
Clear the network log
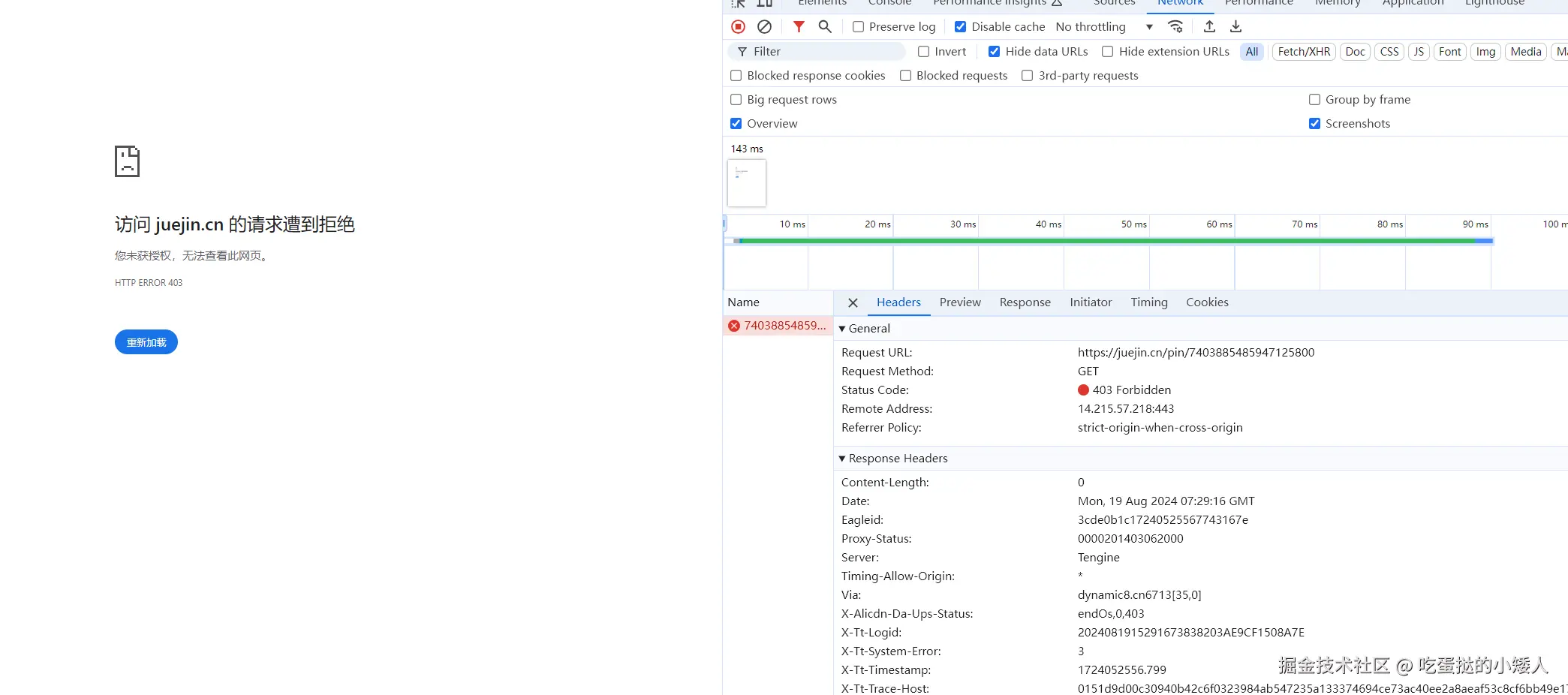[764, 27]
